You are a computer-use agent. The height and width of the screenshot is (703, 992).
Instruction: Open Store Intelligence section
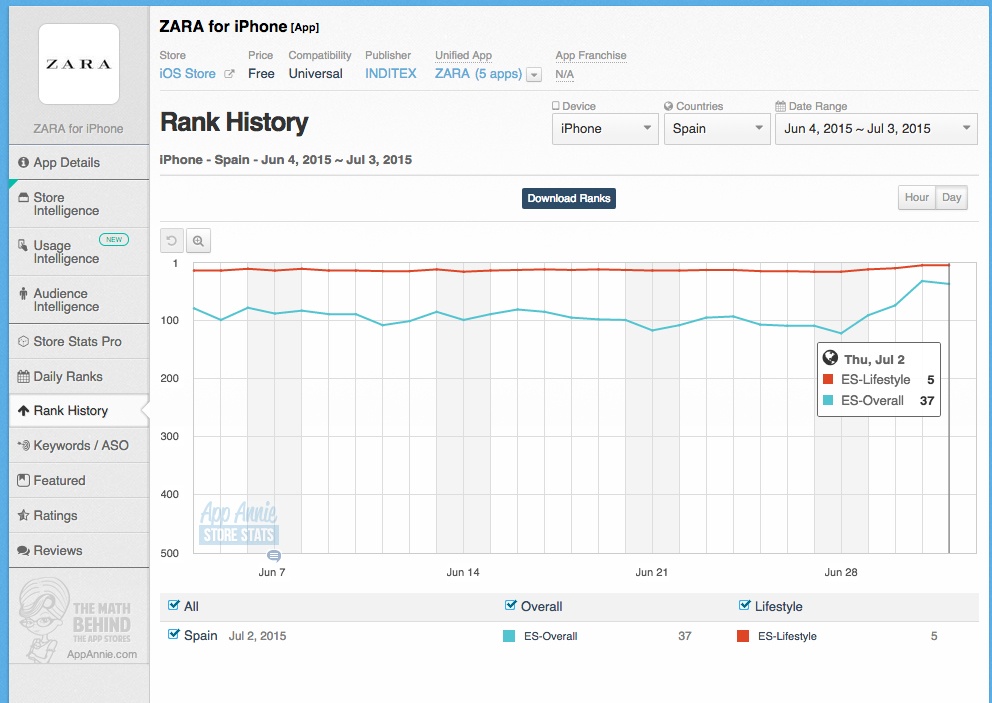(79, 204)
